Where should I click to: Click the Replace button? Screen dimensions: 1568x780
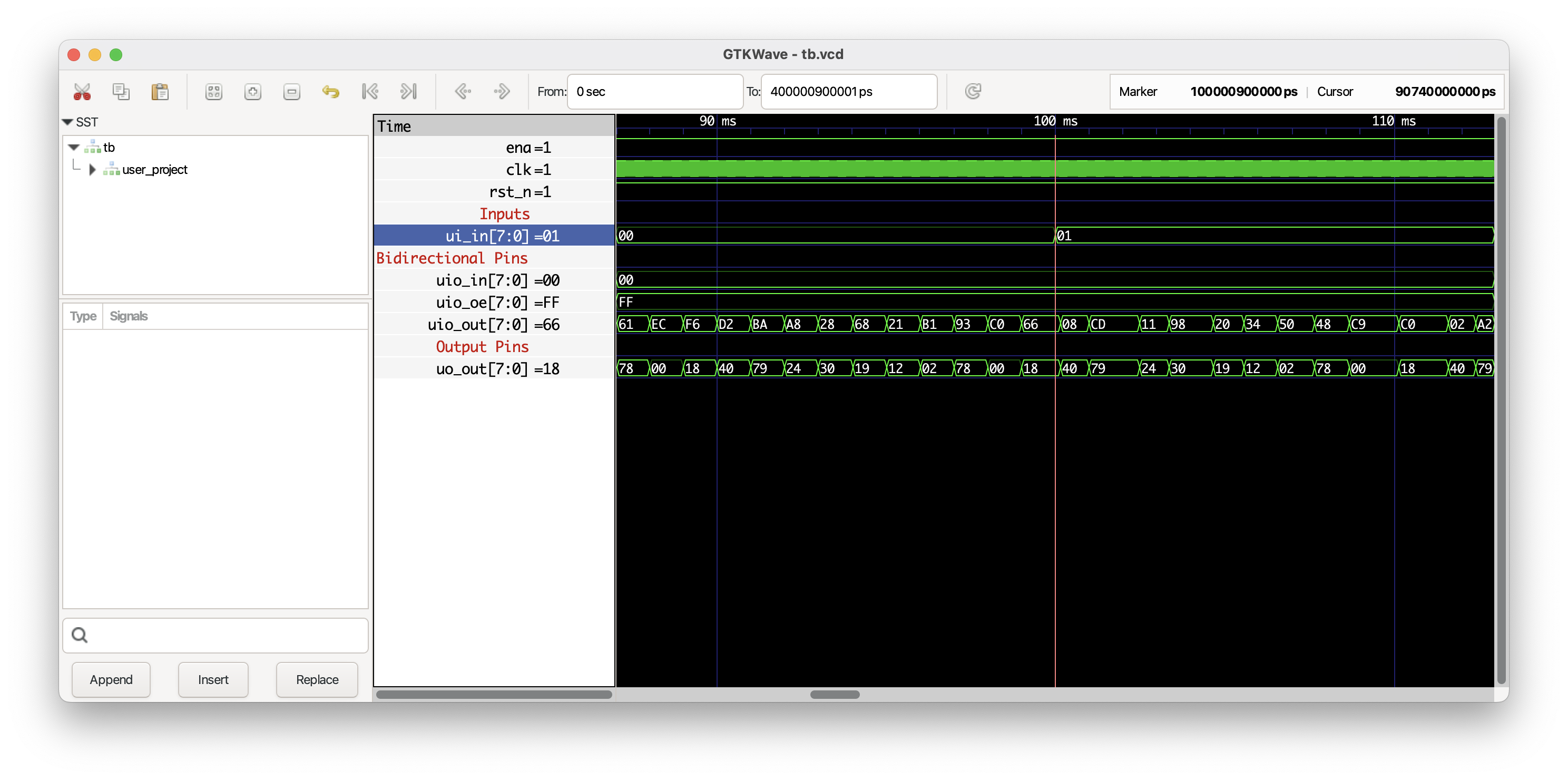[x=317, y=679]
